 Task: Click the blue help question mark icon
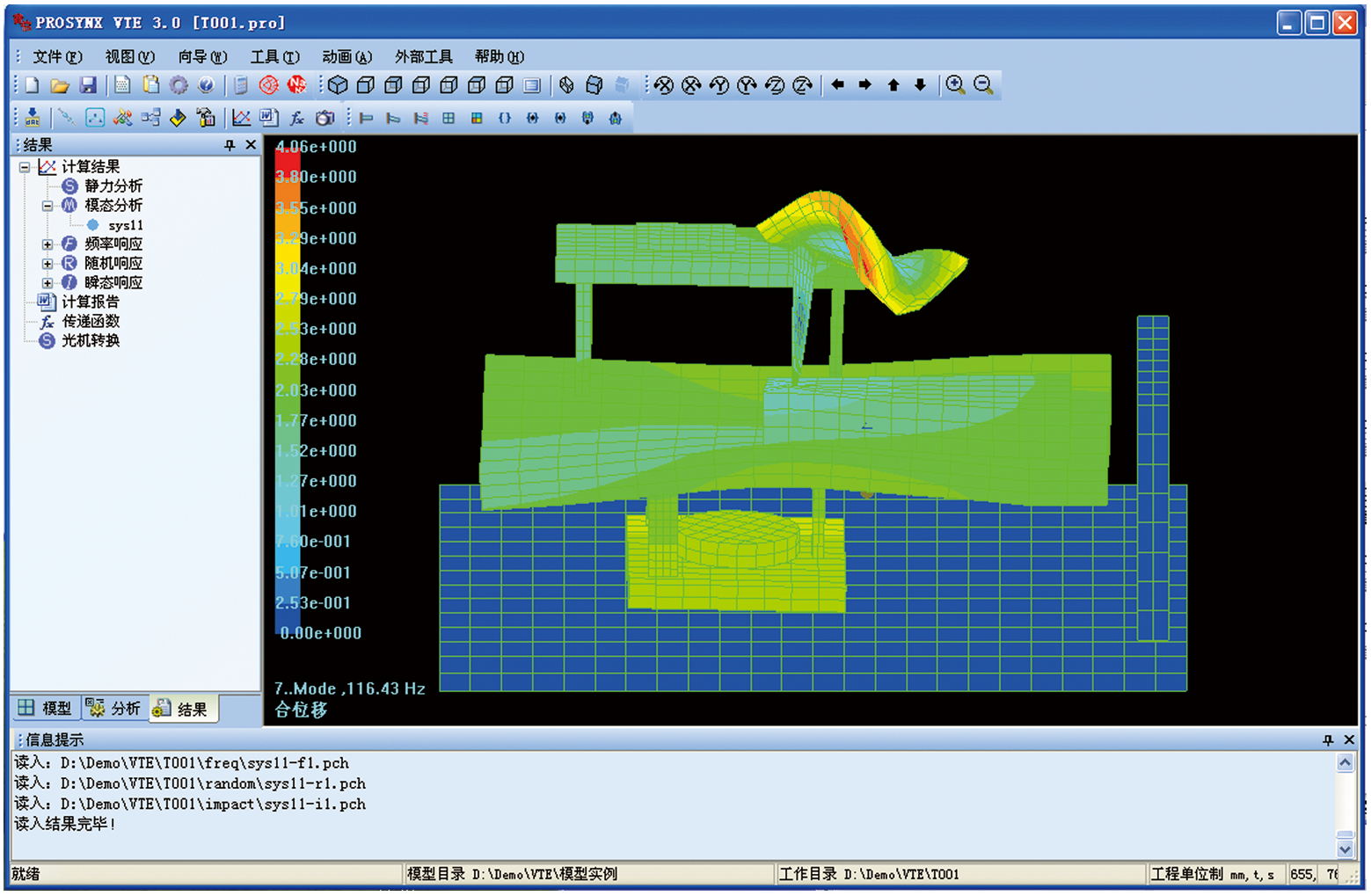206,85
